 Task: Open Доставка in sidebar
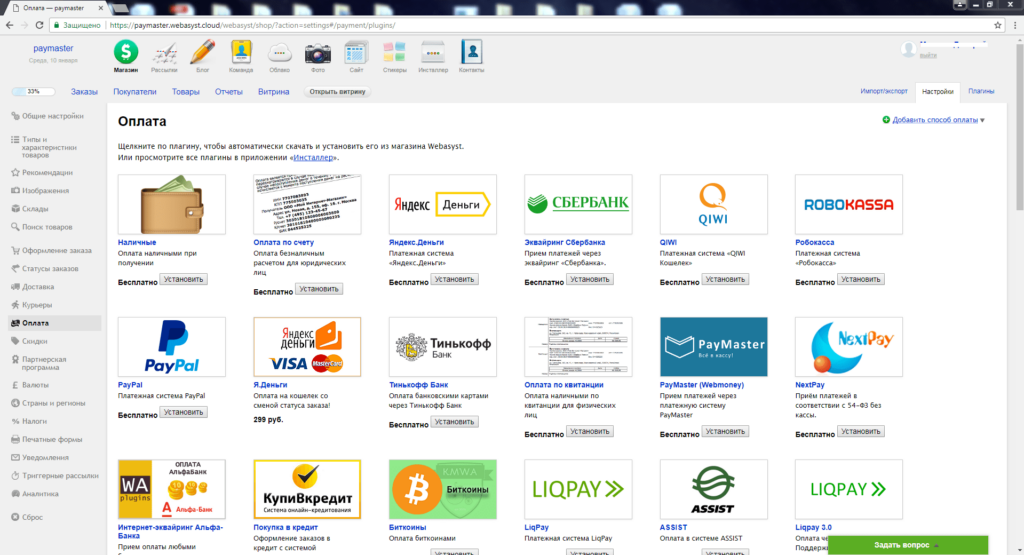click(x=38, y=287)
